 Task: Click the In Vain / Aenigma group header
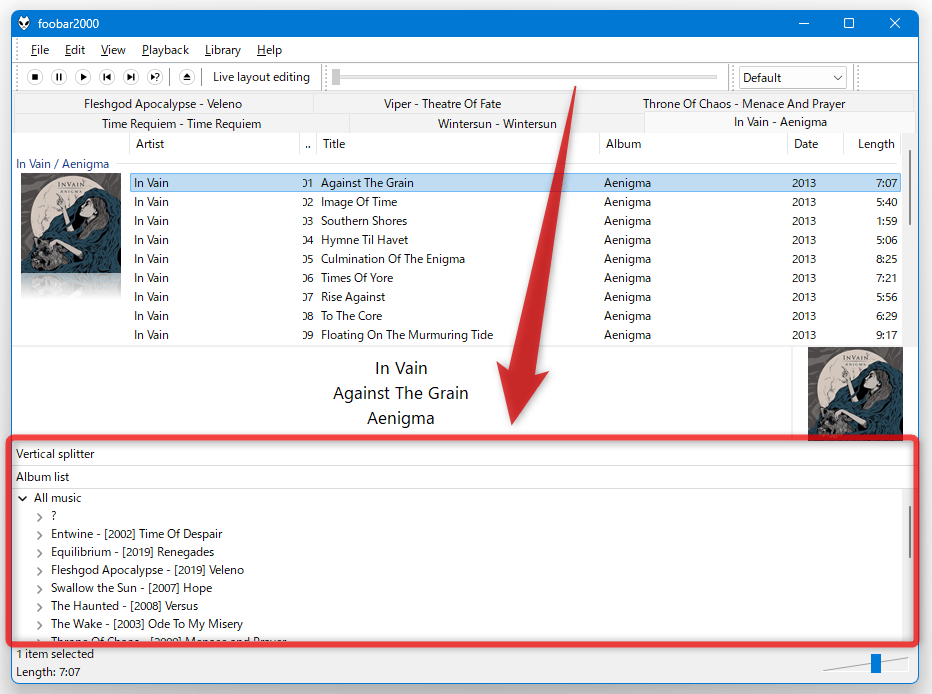(x=62, y=164)
